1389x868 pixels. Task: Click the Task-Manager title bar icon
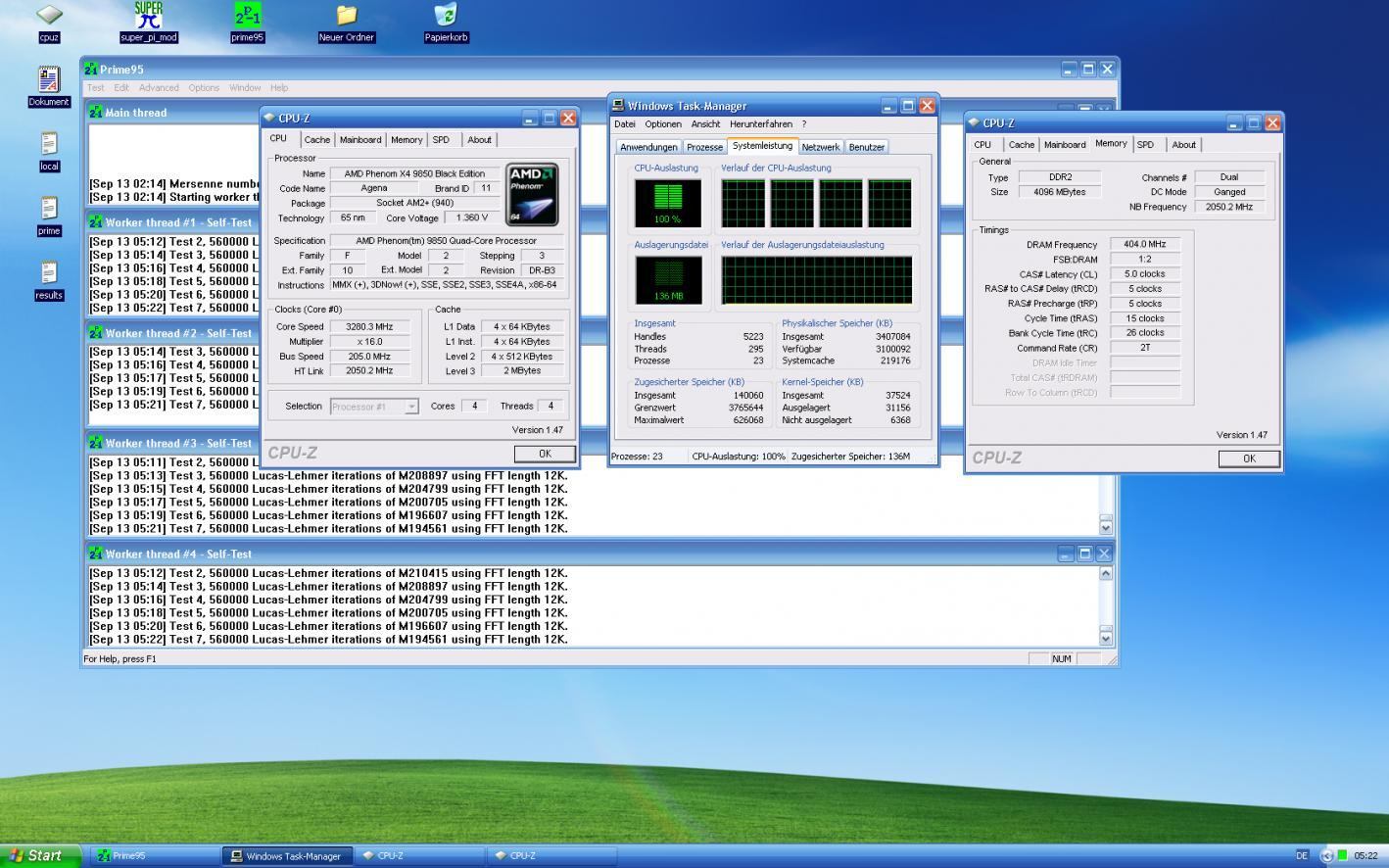tap(618, 106)
